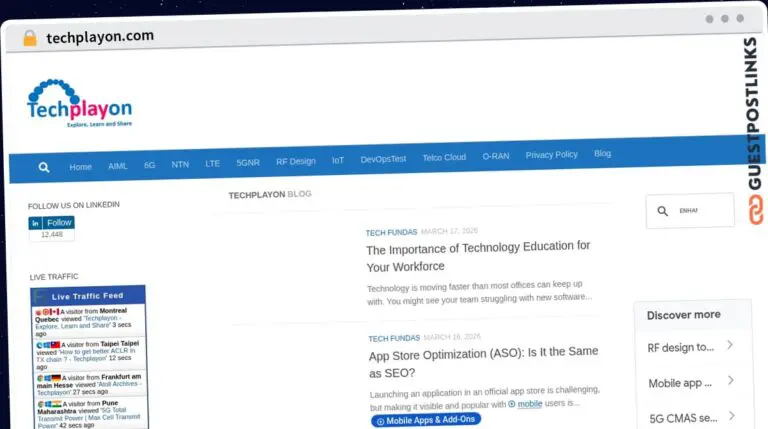Click the 'mobile' hyperlink in ASO excerpt
The width and height of the screenshot is (768, 429).
[x=529, y=404]
